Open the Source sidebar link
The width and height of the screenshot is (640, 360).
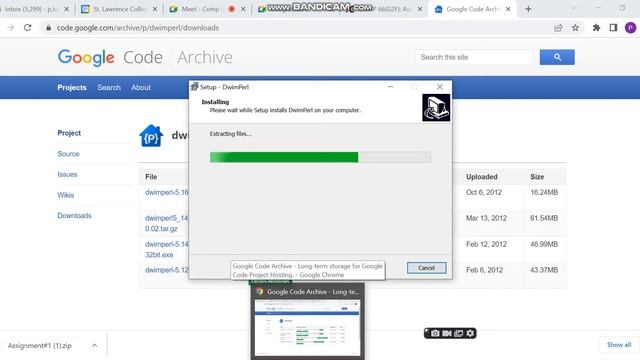68,154
